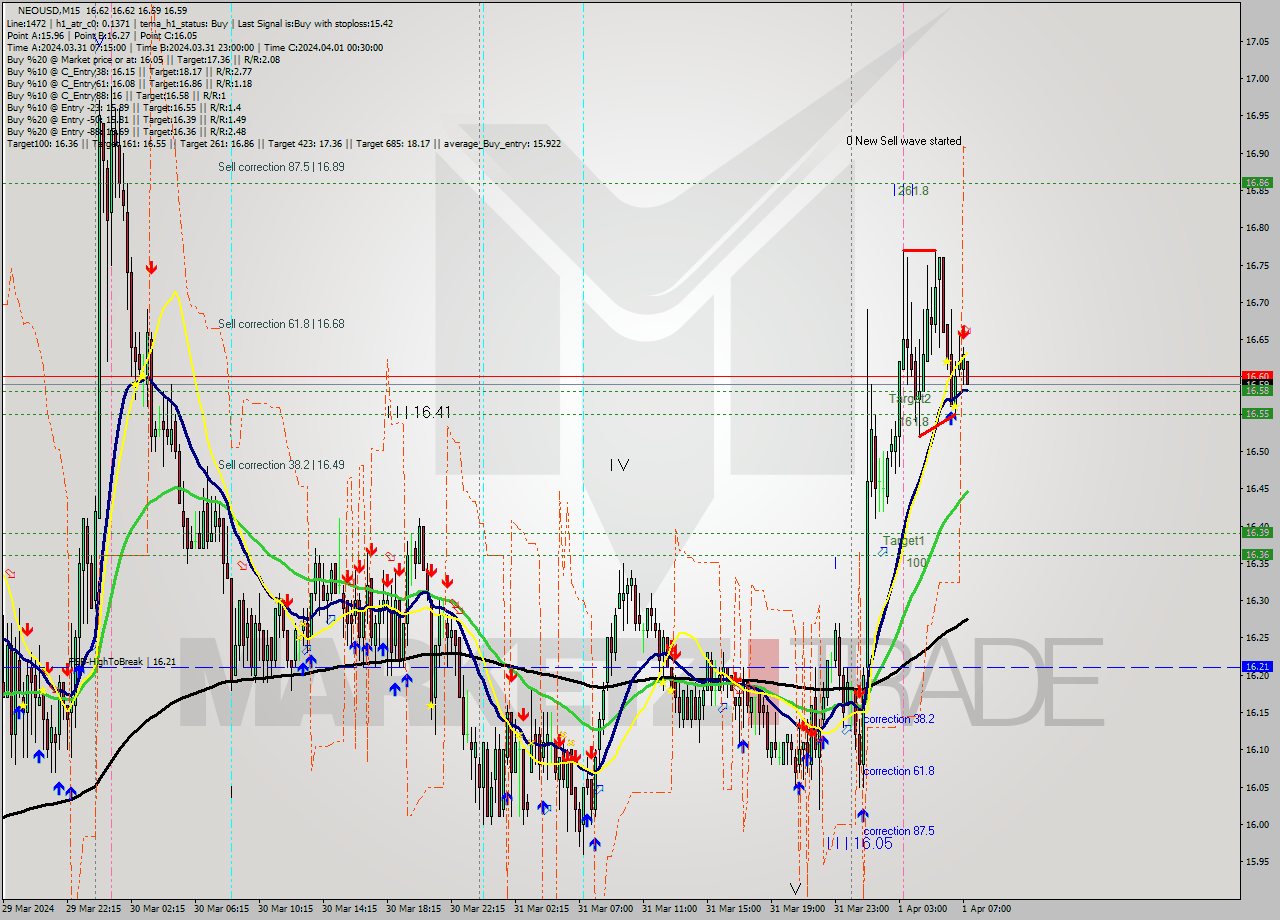This screenshot has width=1280, height=920.
Task: Click the red 16.60 price tag
Action: pos(1256,376)
